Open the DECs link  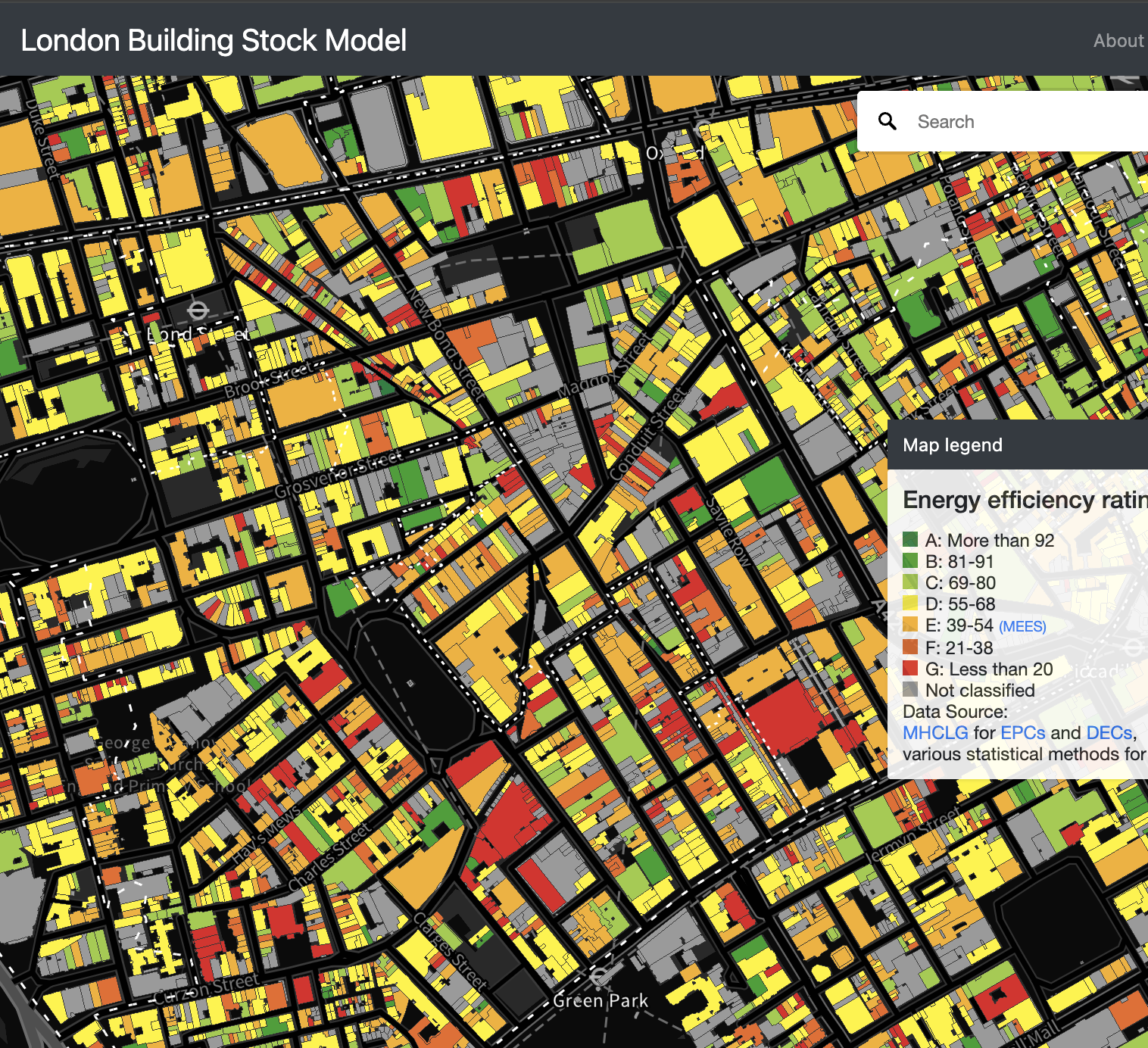(x=1109, y=733)
